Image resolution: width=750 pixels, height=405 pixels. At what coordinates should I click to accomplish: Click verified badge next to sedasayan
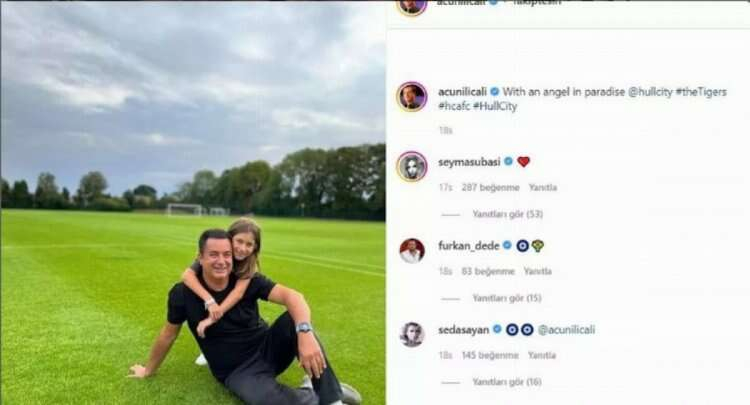pyautogui.click(x=497, y=329)
